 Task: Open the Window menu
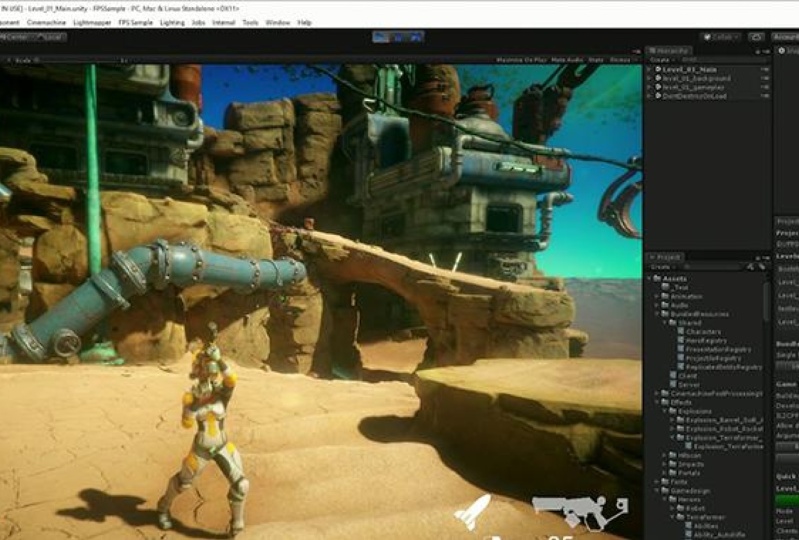(278, 22)
